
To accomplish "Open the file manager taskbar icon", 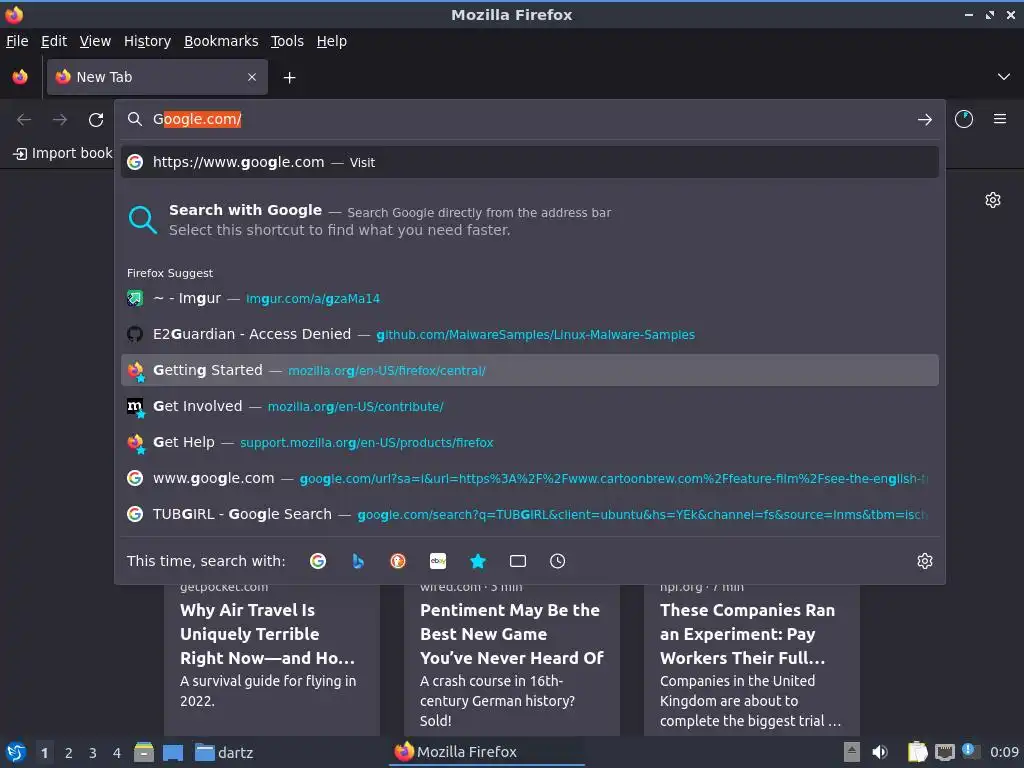I will click(144, 752).
